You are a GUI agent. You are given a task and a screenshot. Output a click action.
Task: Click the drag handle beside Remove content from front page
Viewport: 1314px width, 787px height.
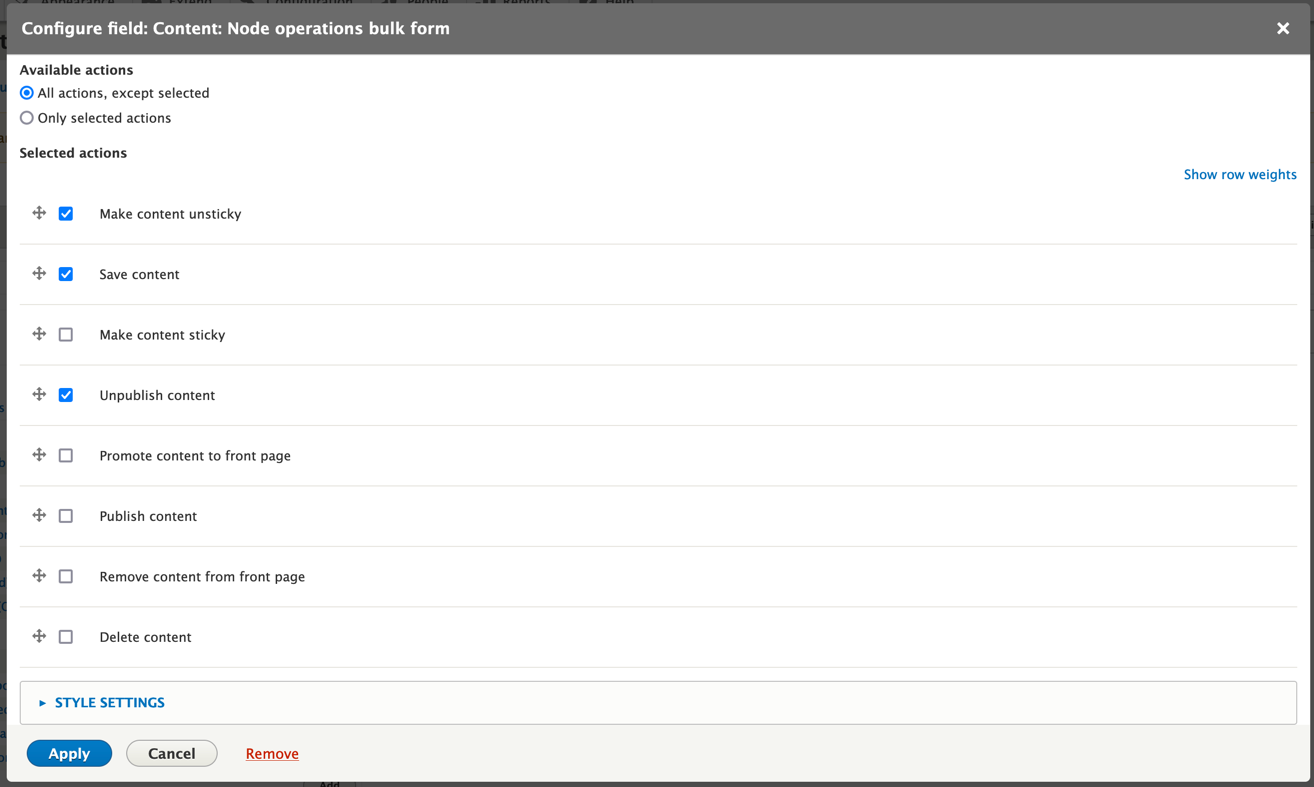coord(39,576)
